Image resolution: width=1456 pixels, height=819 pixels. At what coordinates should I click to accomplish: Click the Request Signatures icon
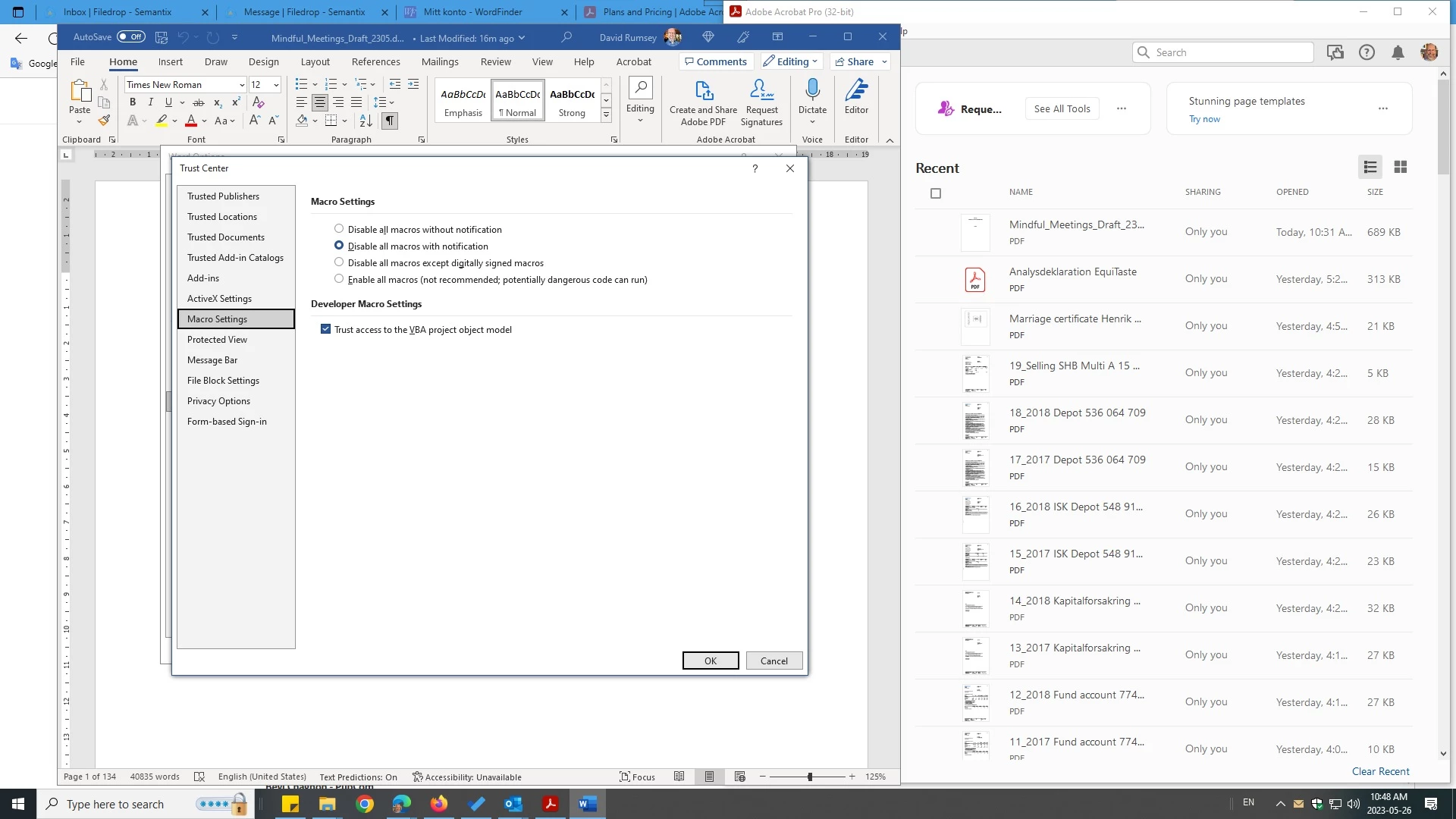tap(761, 90)
